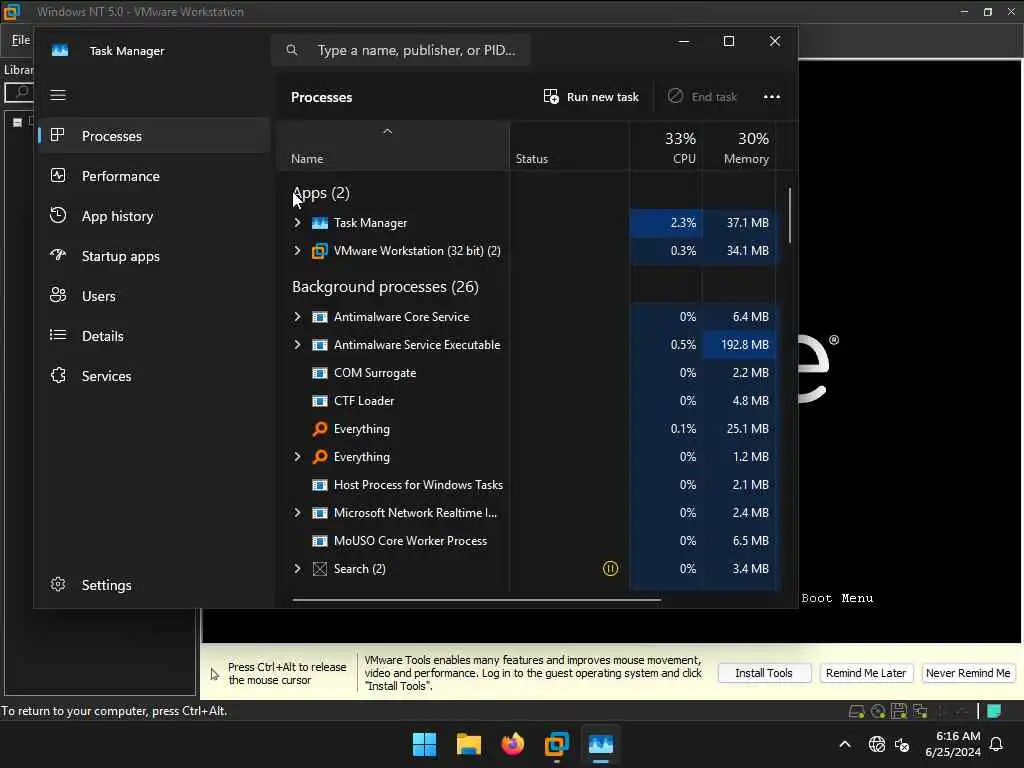Image resolution: width=1024 pixels, height=768 pixels.
Task: Switch to App history page
Action: coord(154,216)
